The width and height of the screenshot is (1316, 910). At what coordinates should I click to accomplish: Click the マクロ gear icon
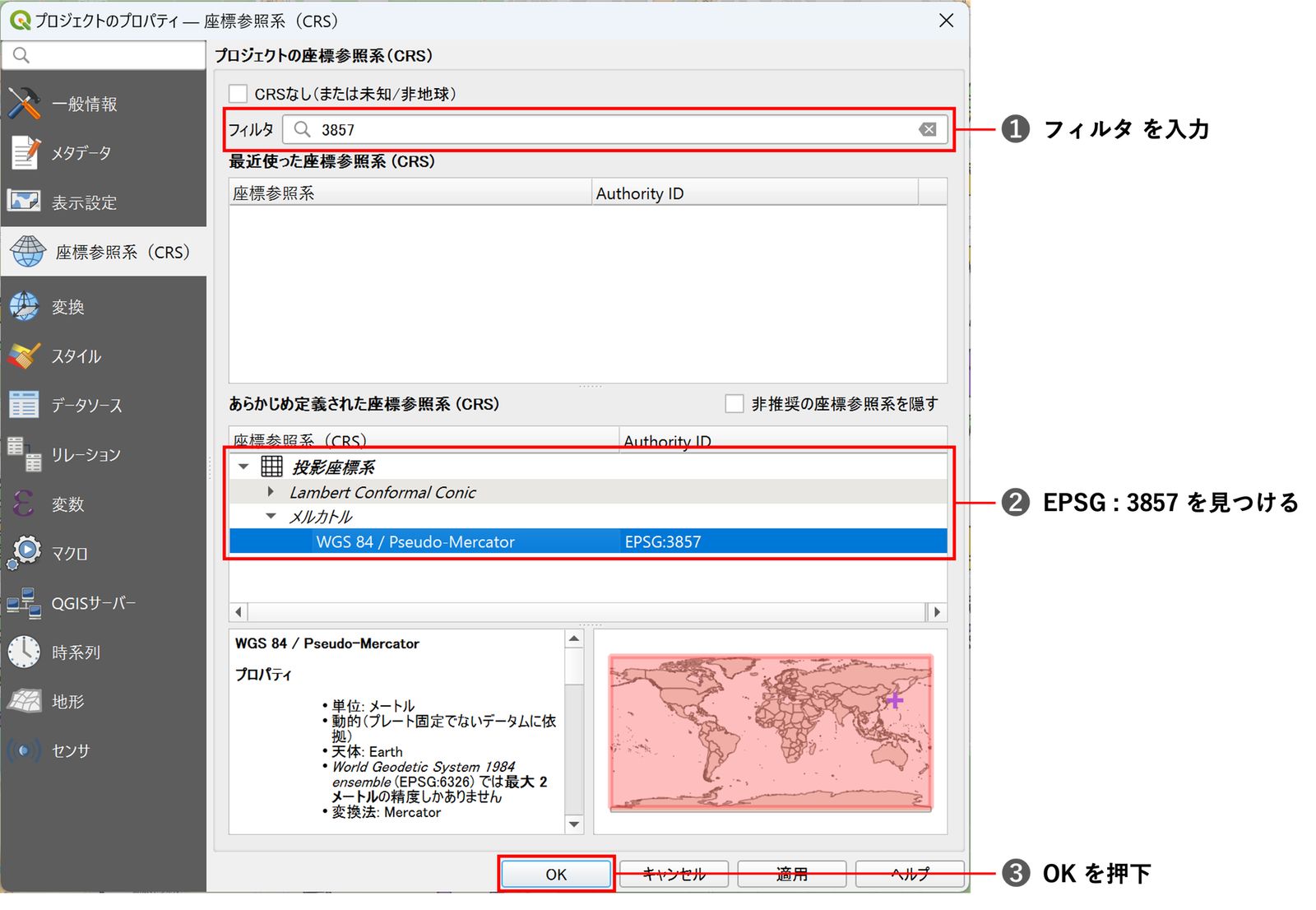tap(25, 552)
